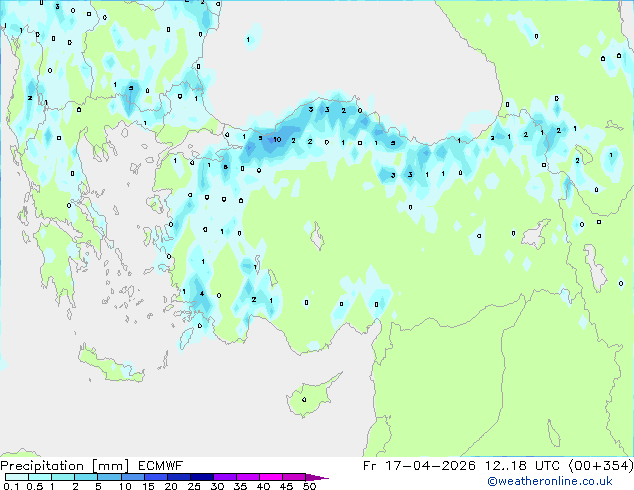The height and width of the screenshot is (490, 634).
Task: Click the legend label '25'
Action: click(x=194, y=486)
